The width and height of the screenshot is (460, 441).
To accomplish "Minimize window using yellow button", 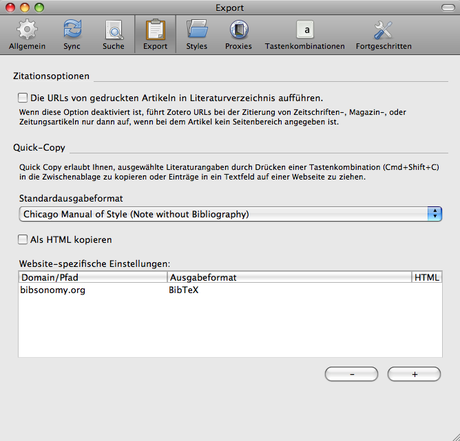I will click(25, 7).
